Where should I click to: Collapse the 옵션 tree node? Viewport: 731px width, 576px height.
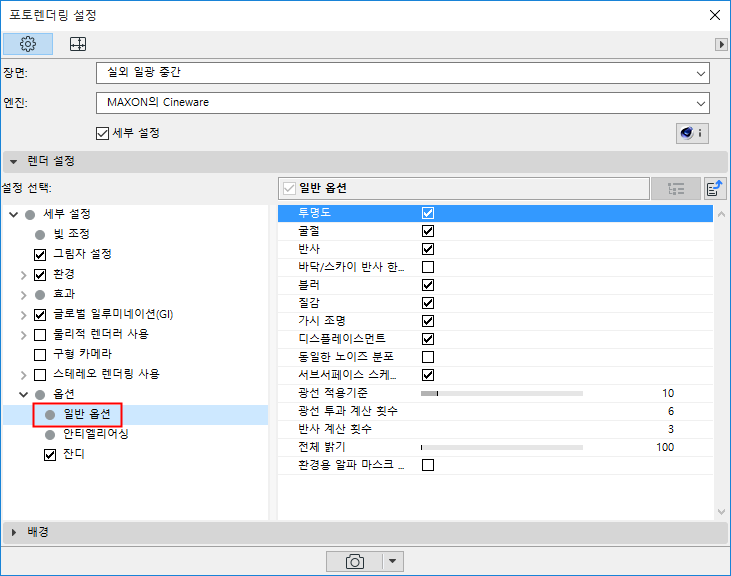(x=23, y=395)
